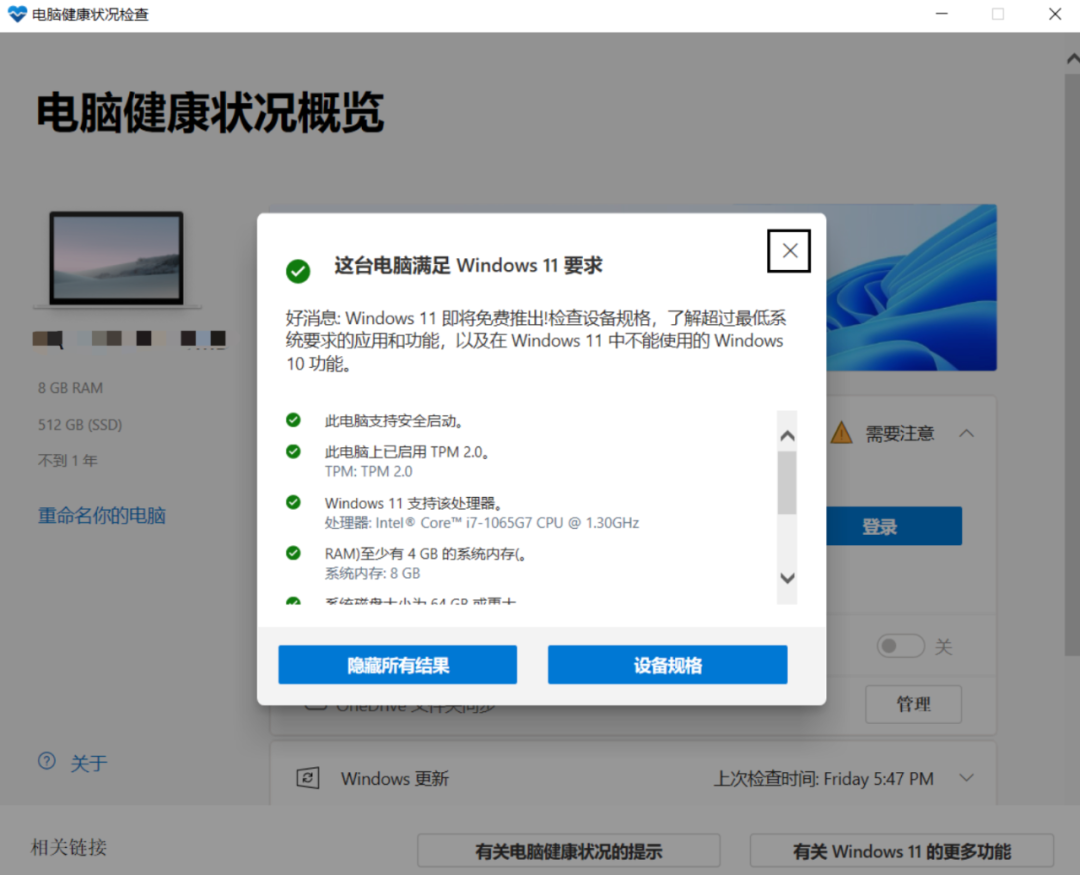
Task: Click the supported processor check icon
Action: pos(293,502)
